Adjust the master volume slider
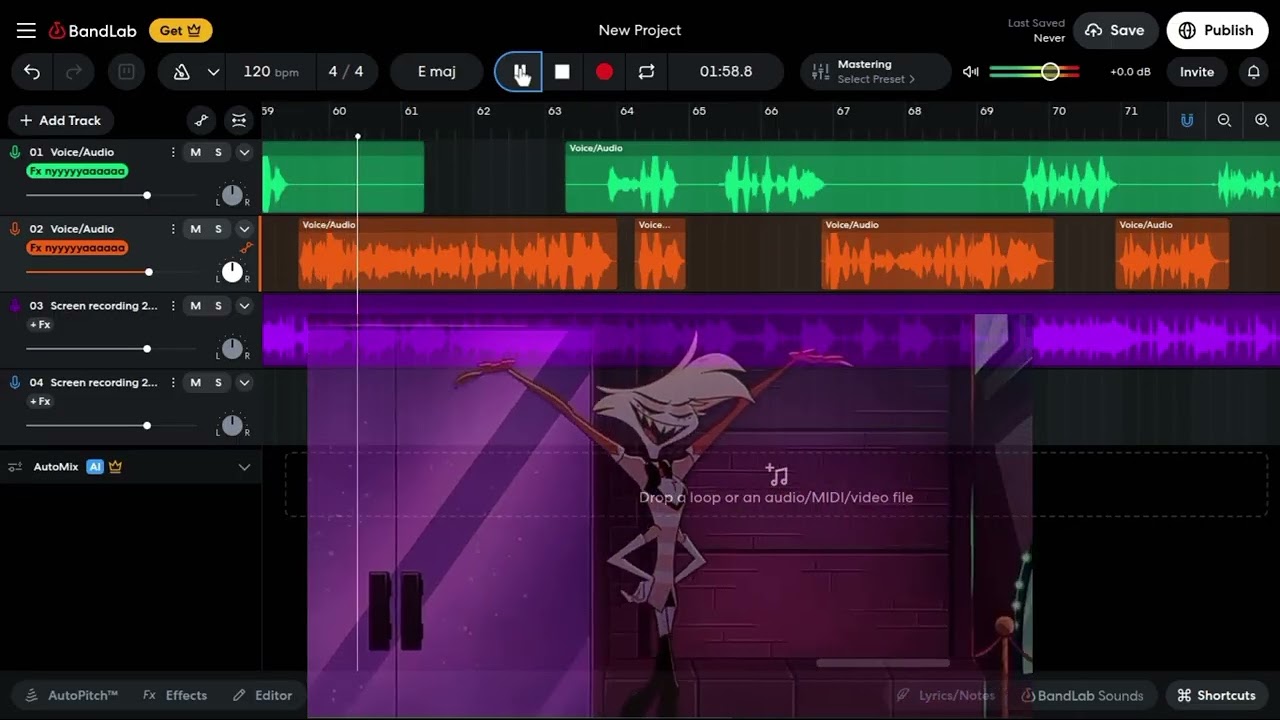This screenshot has width=1280, height=720. click(1035, 72)
